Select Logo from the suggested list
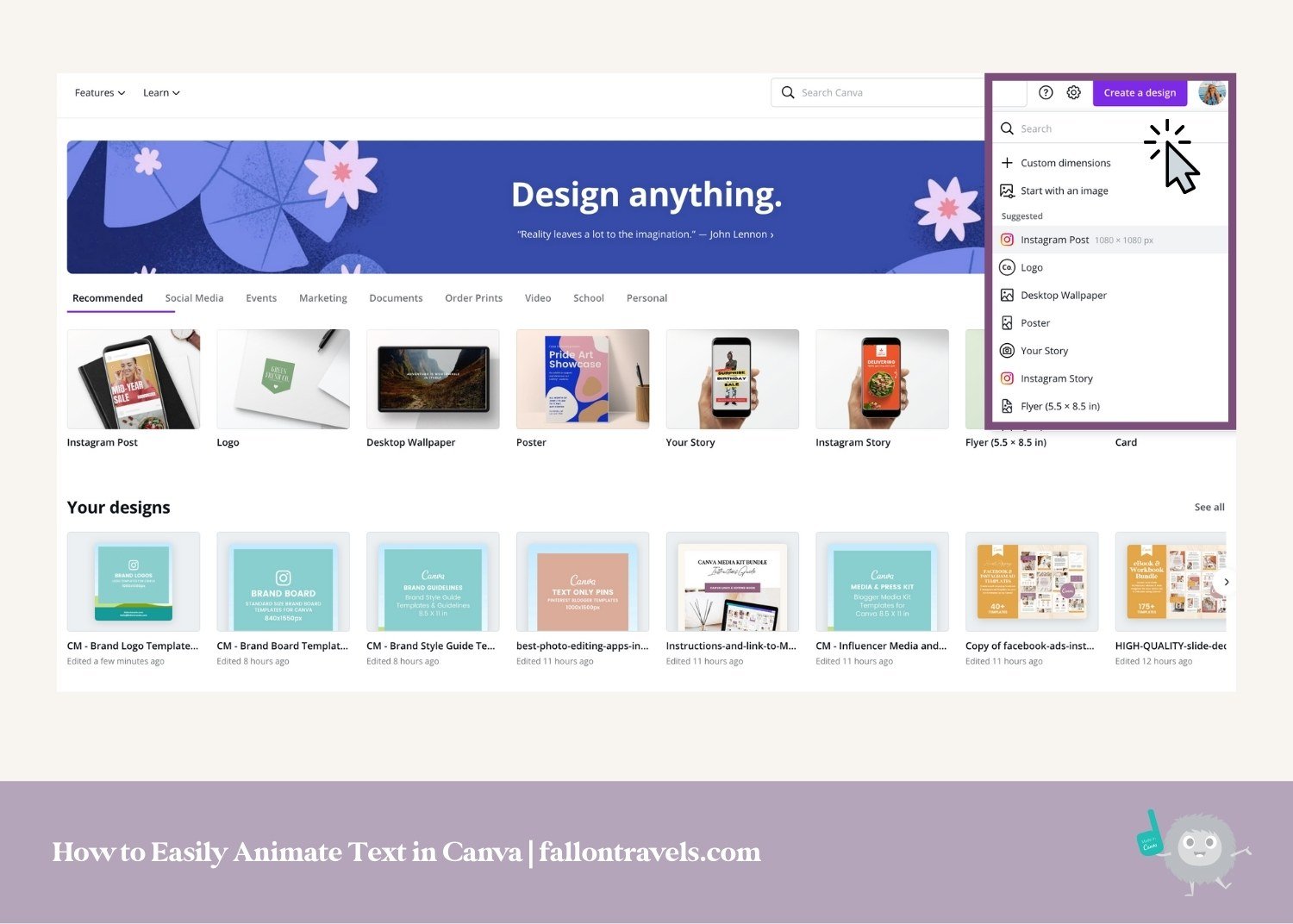 (x=1110, y=267)
